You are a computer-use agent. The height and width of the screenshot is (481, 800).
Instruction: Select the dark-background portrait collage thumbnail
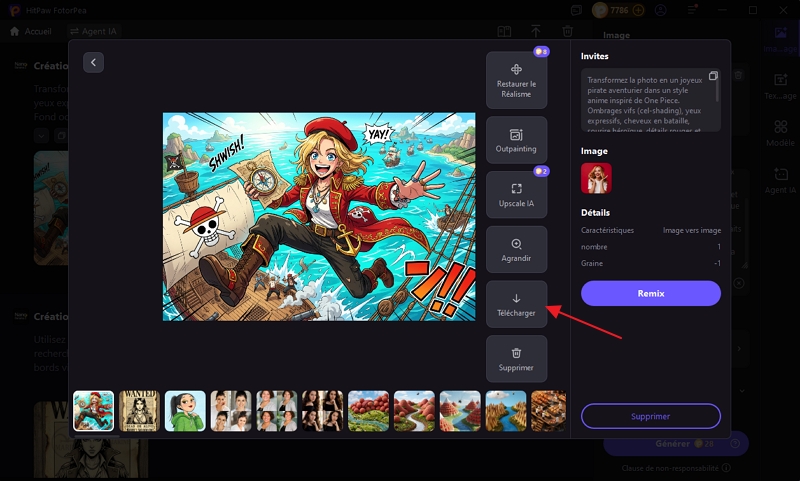(x=322, y=411)
